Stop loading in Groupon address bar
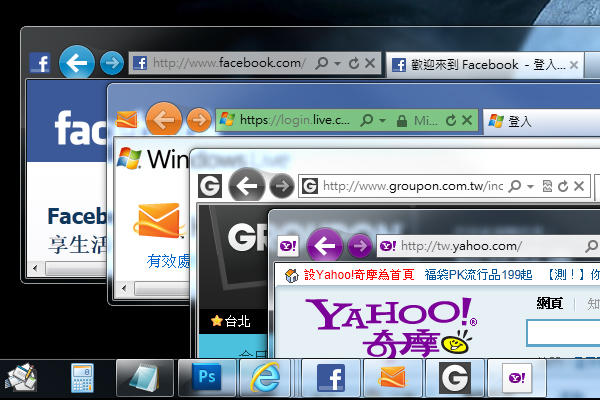This screenshot has height=400, width=600. [579, 186]
